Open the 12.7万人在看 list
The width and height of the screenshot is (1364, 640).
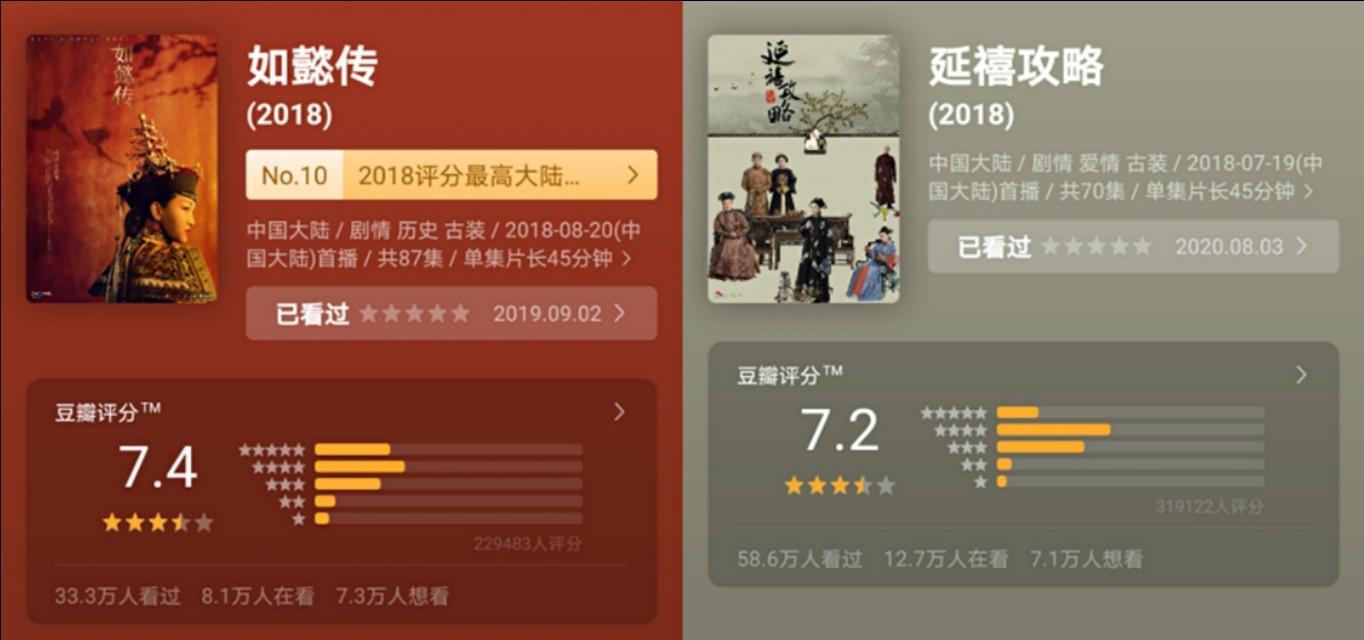click(x=946, y=560)
